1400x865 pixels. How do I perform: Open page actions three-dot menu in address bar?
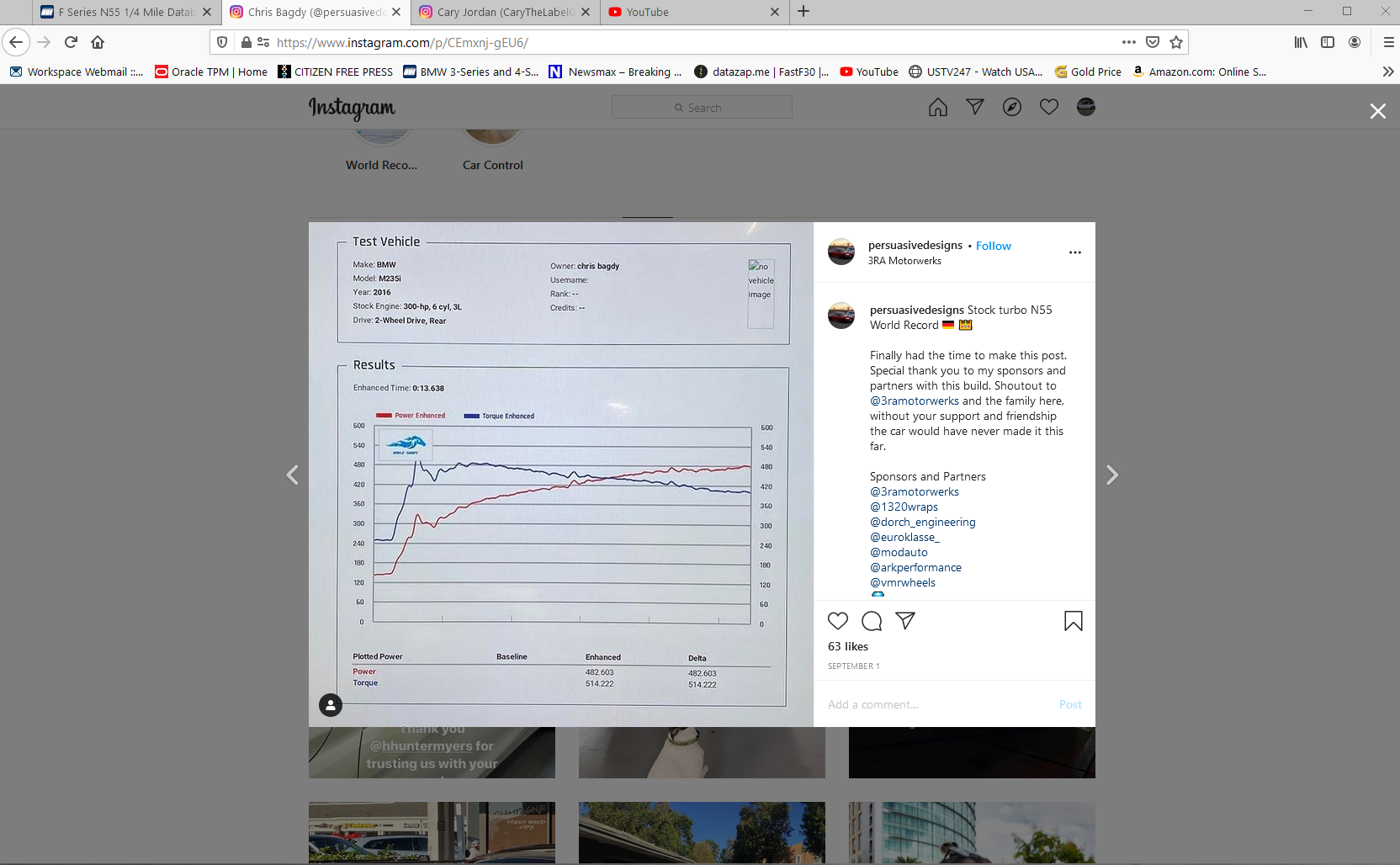pos(1129,42)
